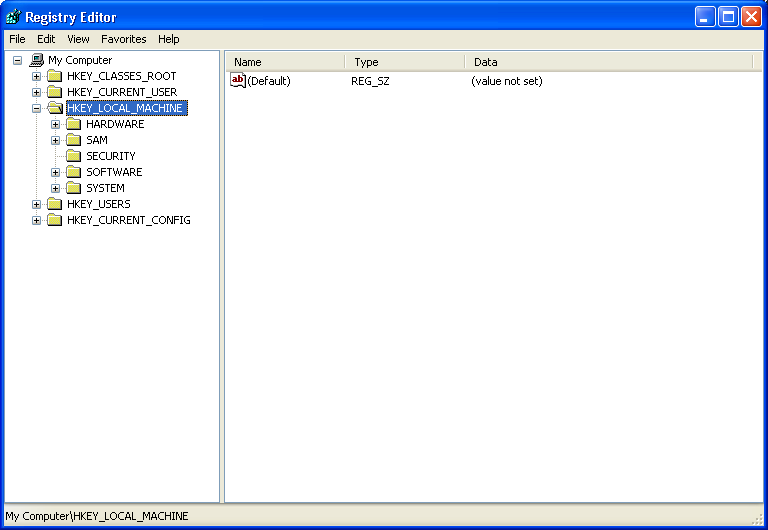Click the HKEY_USERS folder icon
Image resolution: width=768 pixels, height=530 pixels.
[x=54, y=204]
